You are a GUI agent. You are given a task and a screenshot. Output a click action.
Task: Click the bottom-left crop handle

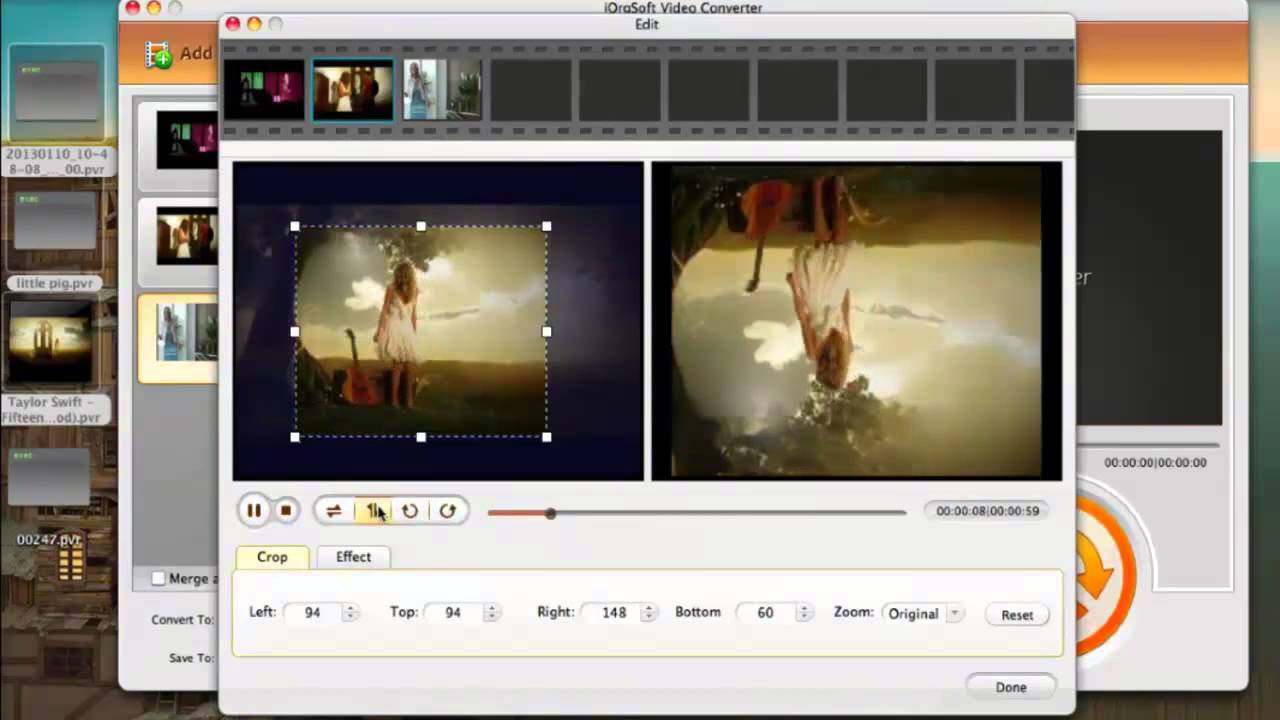(295, 437)
